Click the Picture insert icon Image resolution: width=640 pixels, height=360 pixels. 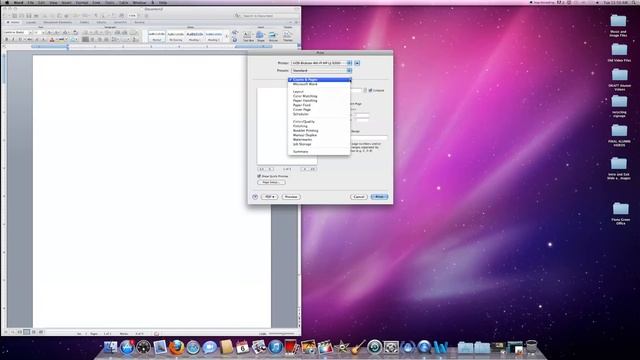(x=273, y=36)
